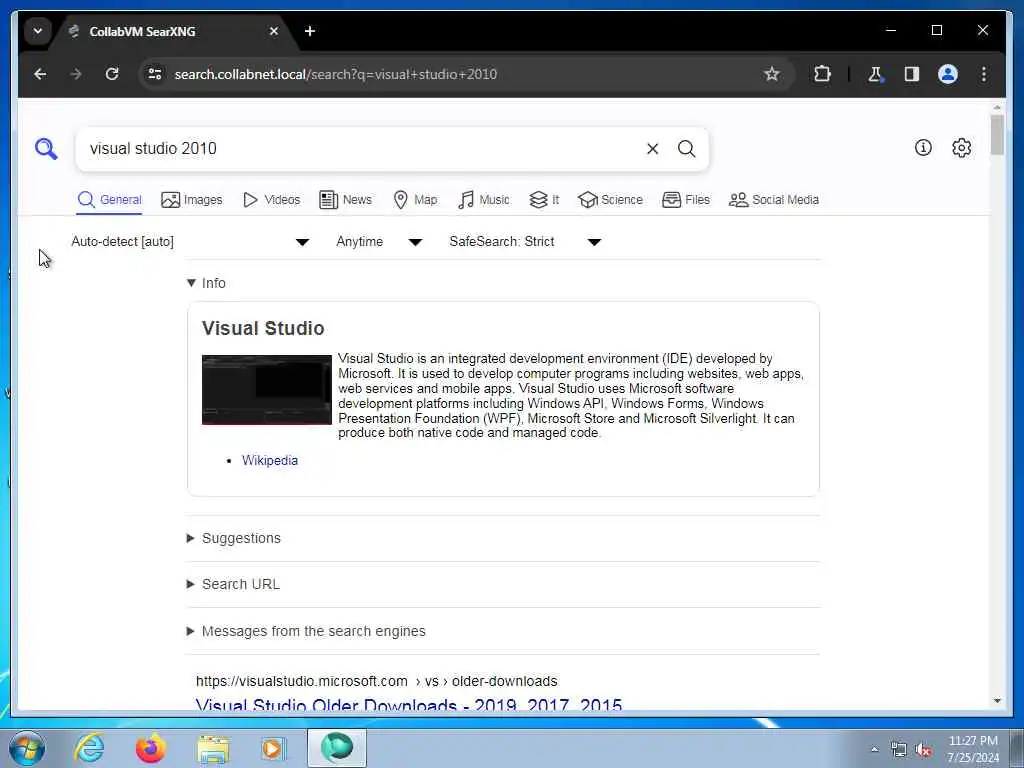Clear the search query with X icon
1024x768 pixels.
[652, 149]
